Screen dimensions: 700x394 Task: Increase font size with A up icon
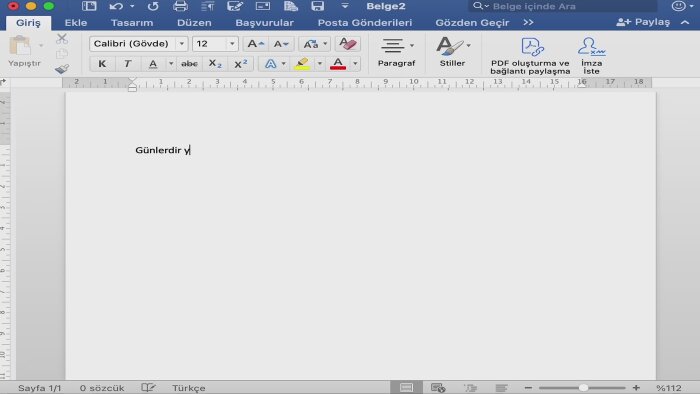click(255, 44)
